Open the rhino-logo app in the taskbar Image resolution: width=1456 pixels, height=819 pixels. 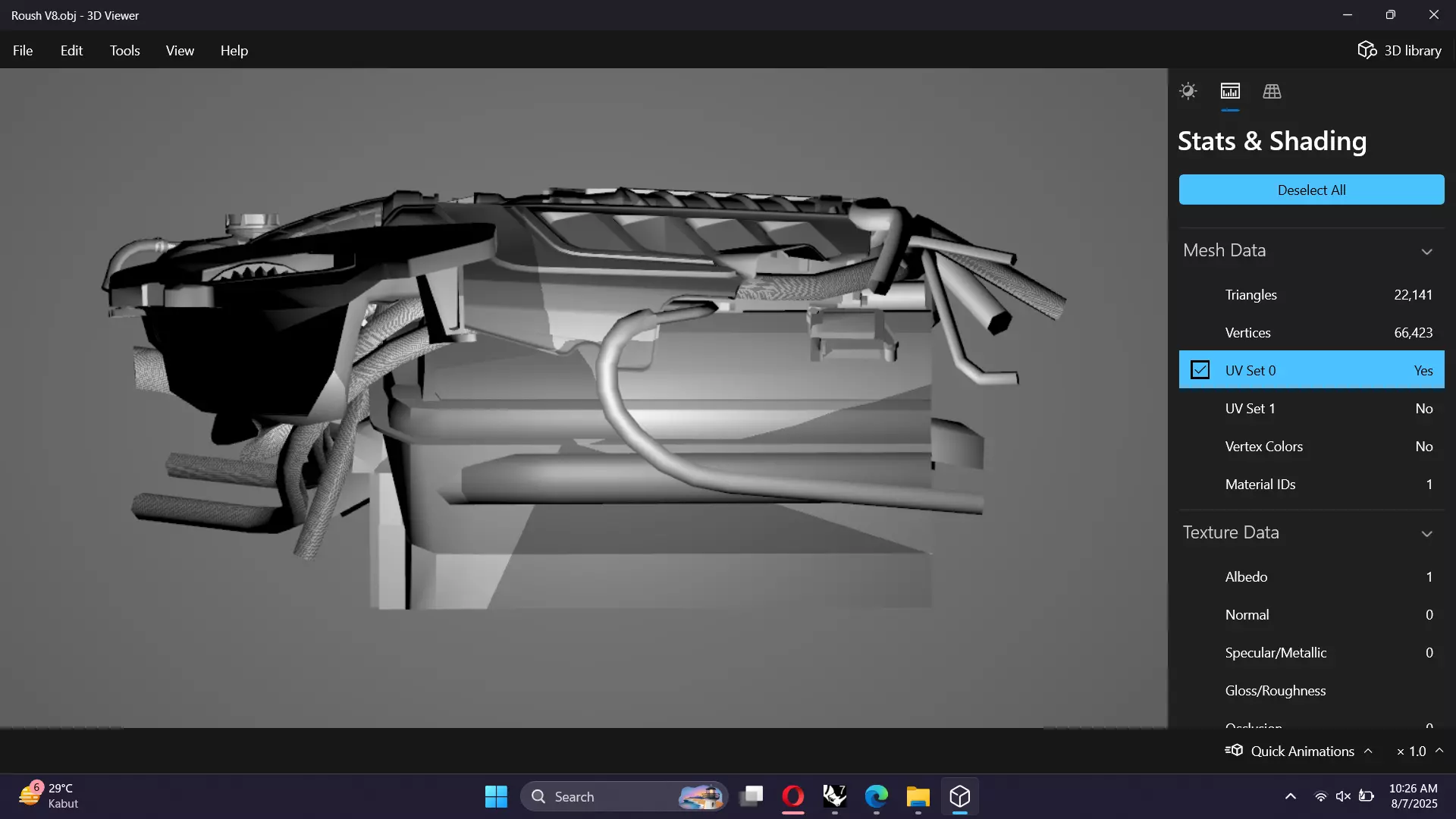[835, 796]
